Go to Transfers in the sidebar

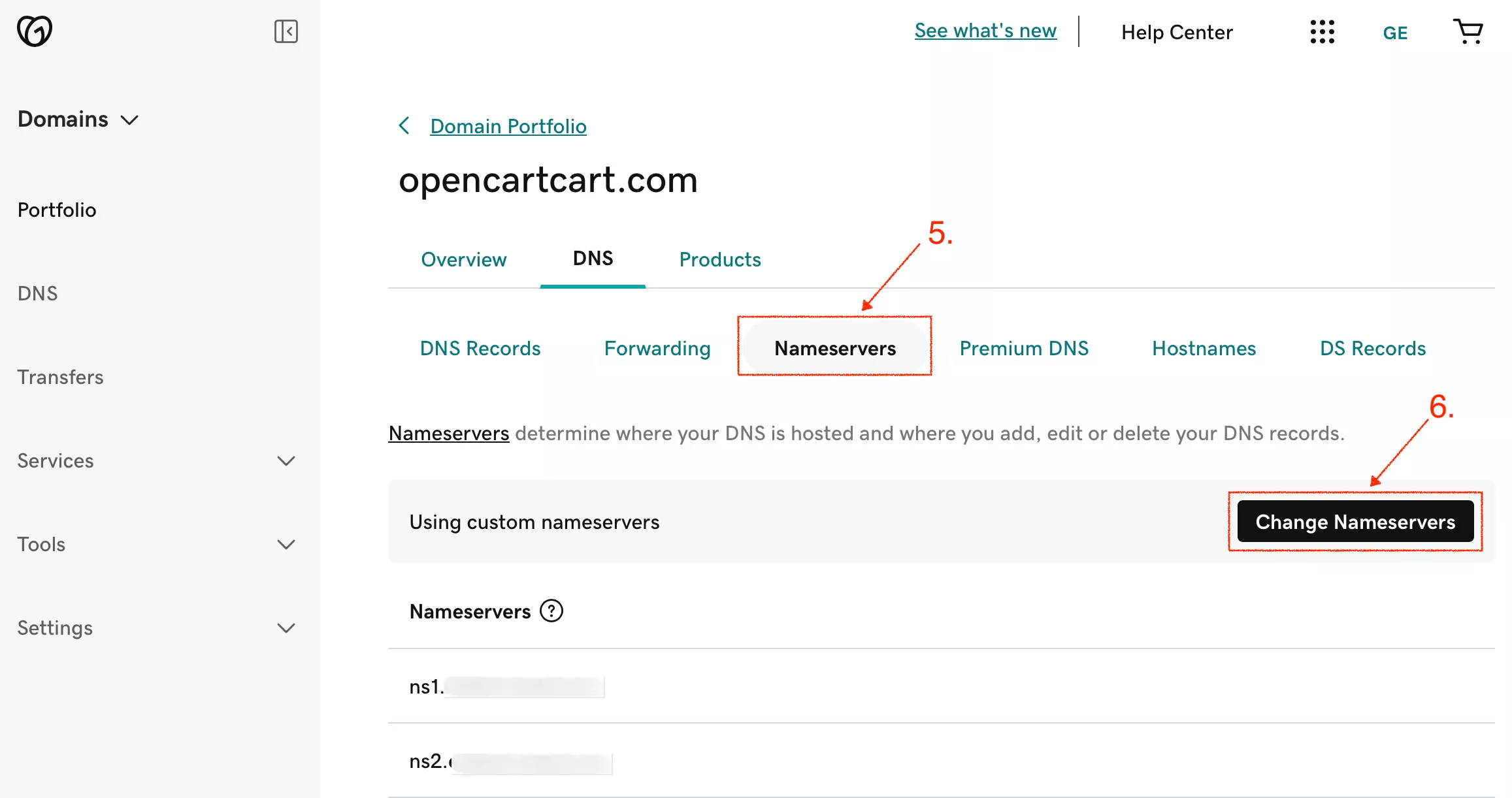pyautogui.click(x=60, y=377)
